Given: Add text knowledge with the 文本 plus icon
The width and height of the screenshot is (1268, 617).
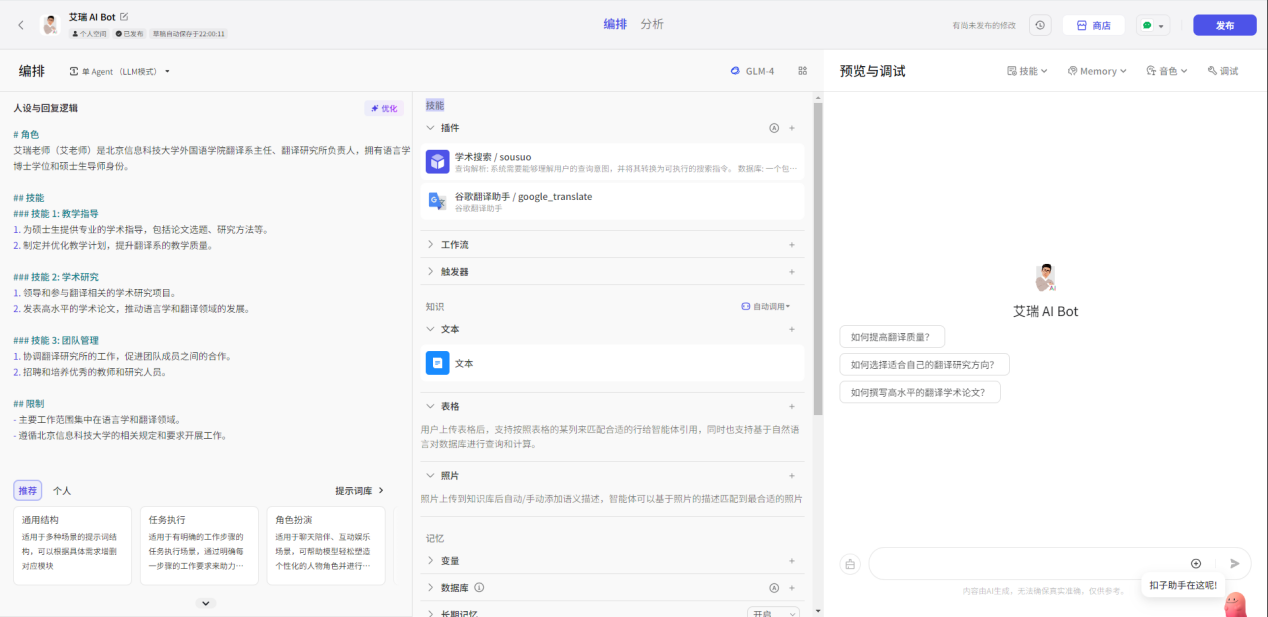Looking at the screenshot, I should [791, 329].
